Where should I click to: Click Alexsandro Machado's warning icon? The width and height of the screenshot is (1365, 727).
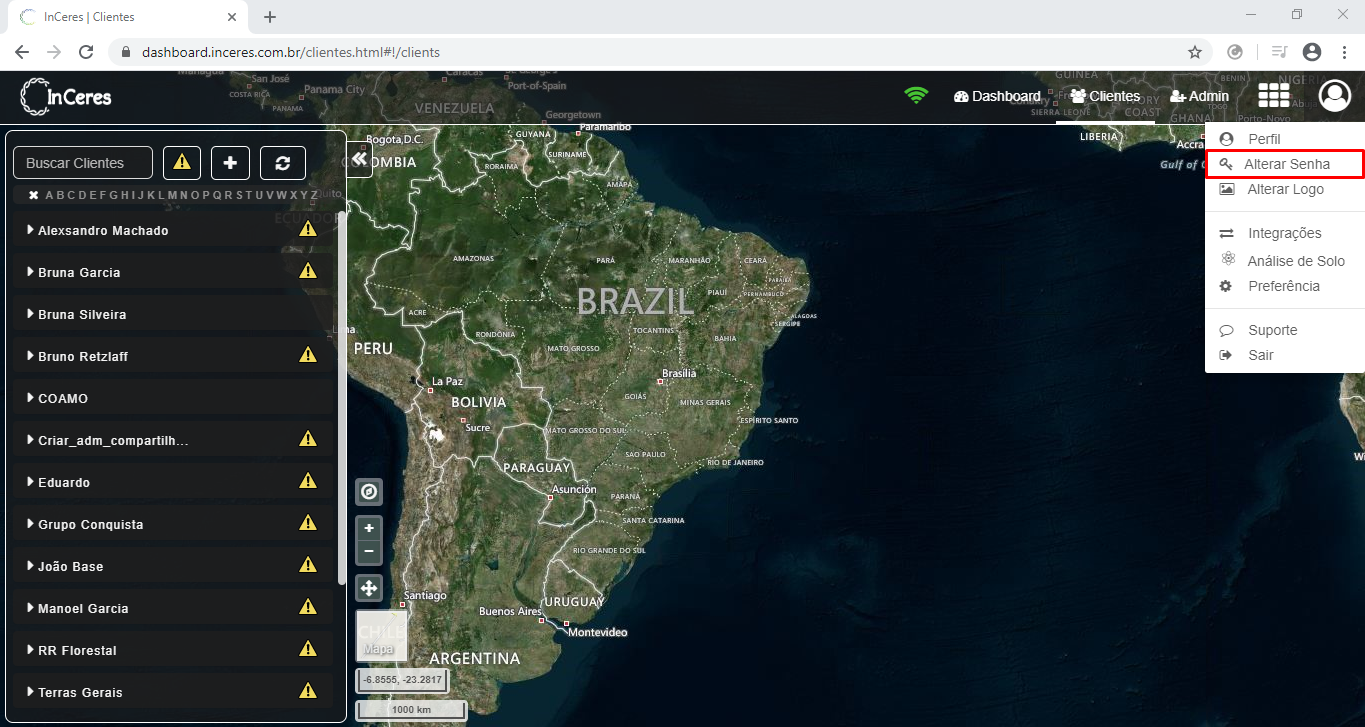click(308, 229)
